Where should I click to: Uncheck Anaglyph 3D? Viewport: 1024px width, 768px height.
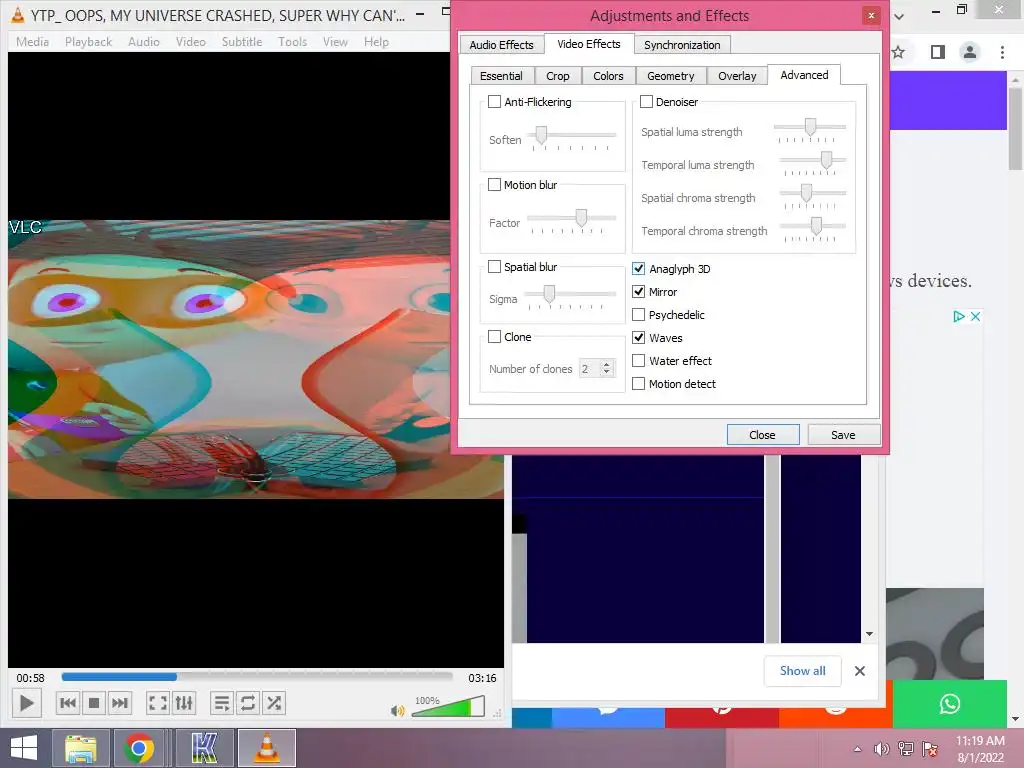[x=639, y=268]
